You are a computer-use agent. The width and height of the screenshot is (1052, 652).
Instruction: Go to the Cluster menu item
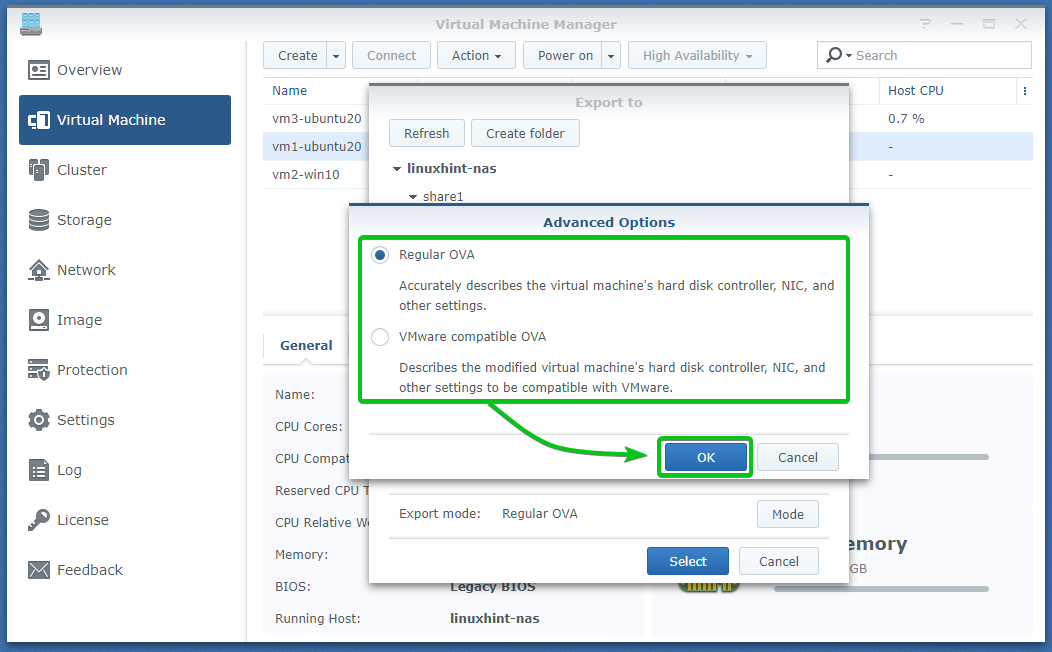[x=125, y=170]
